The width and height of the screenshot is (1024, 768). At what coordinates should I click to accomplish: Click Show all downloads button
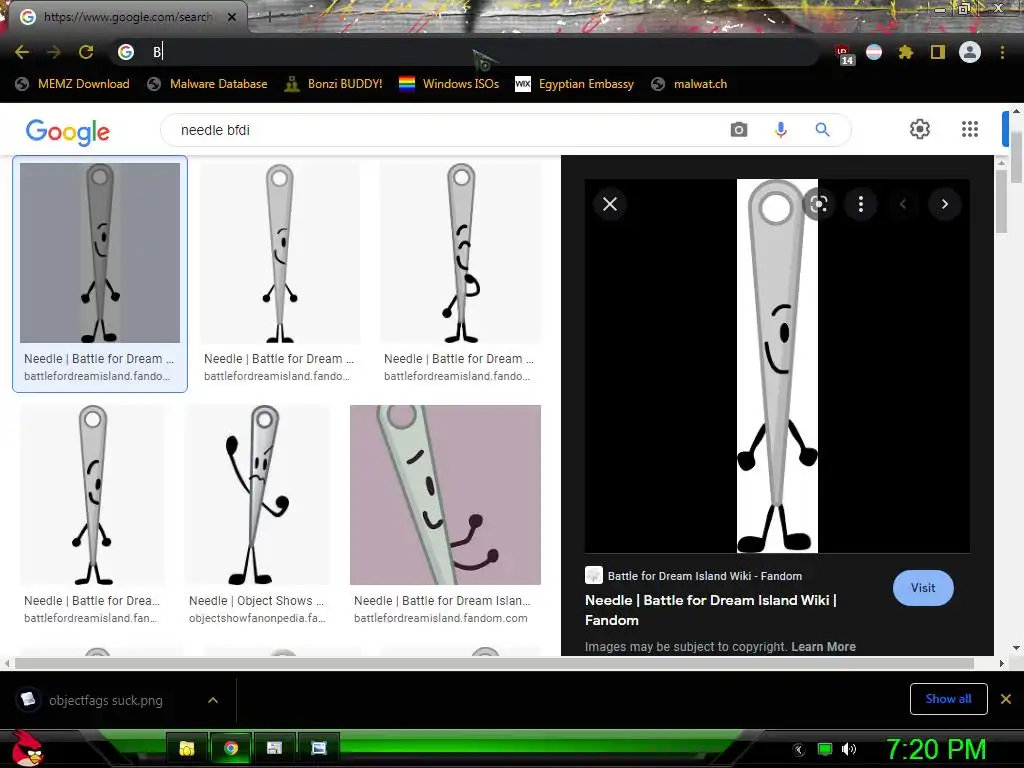pos(948,699)
